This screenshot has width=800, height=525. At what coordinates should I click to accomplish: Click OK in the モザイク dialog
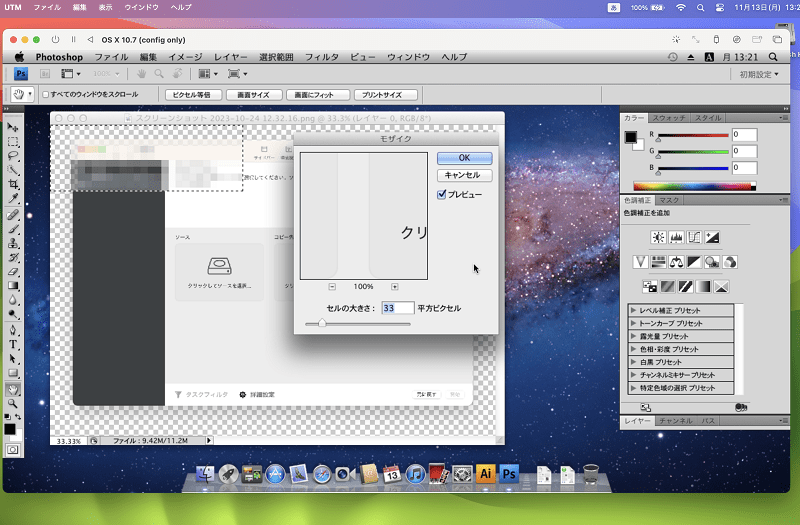tap(464, 158)
